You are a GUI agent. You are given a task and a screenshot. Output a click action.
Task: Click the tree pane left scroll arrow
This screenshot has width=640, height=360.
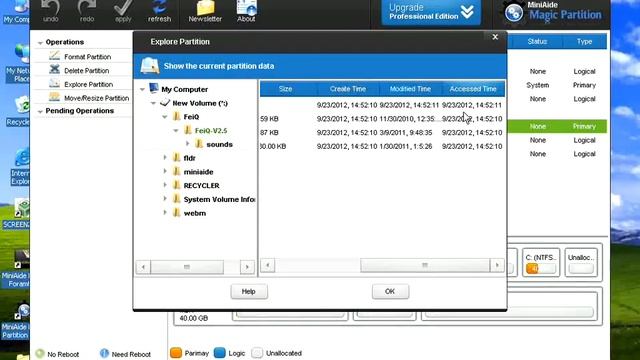coord(143,267)
